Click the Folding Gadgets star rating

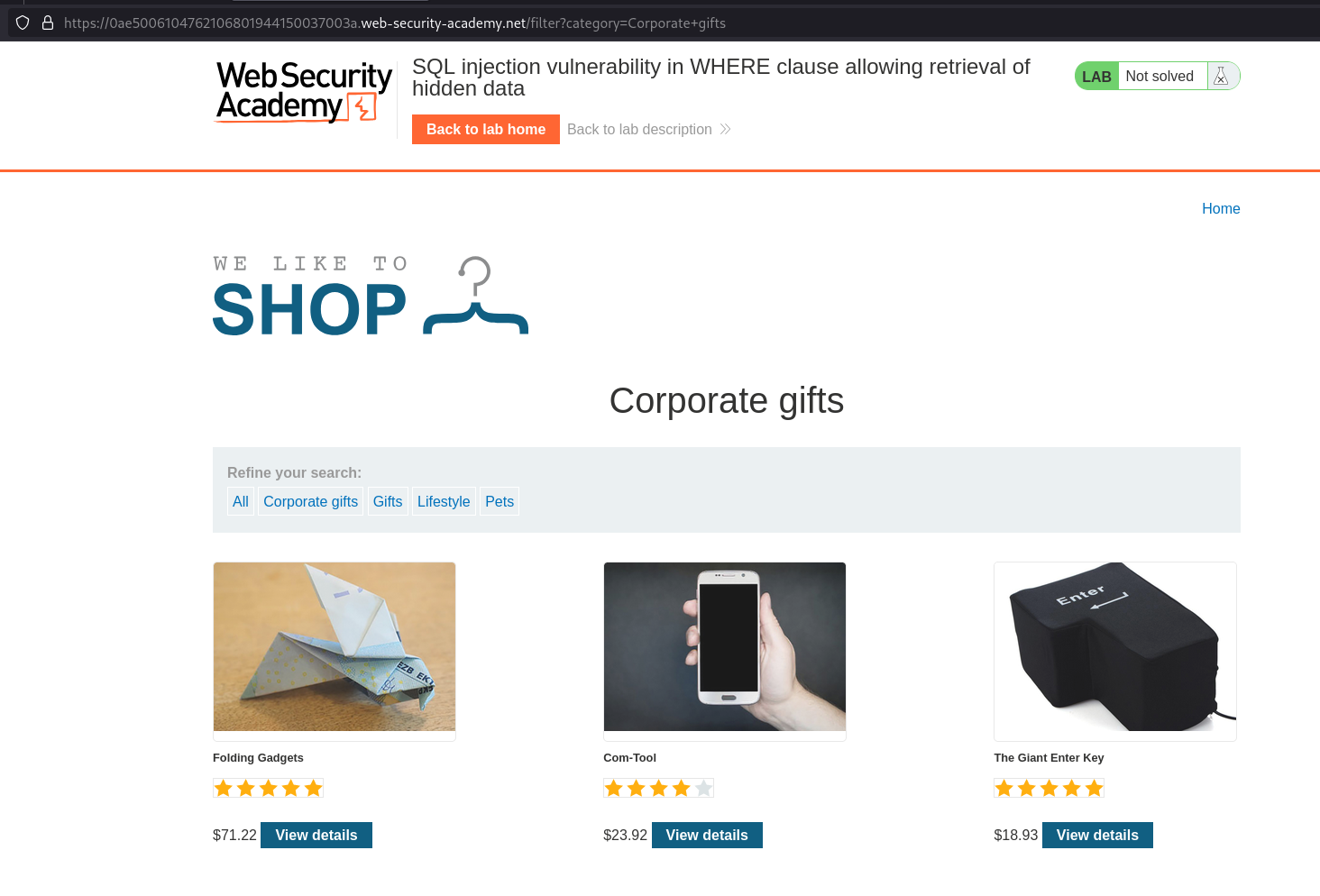pyautogui.click(x=268, y=789)
